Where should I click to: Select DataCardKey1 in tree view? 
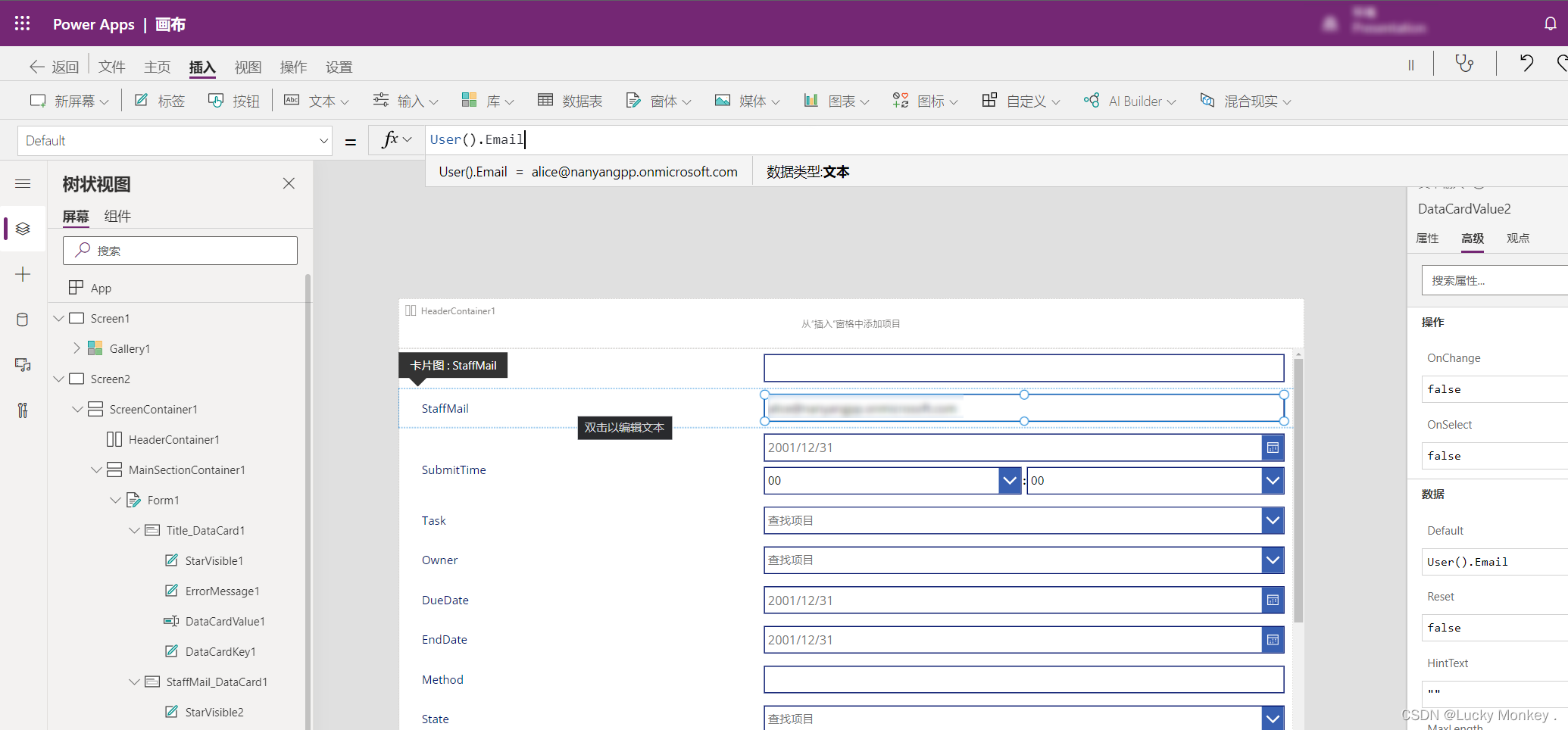click(x=220, y=651)
